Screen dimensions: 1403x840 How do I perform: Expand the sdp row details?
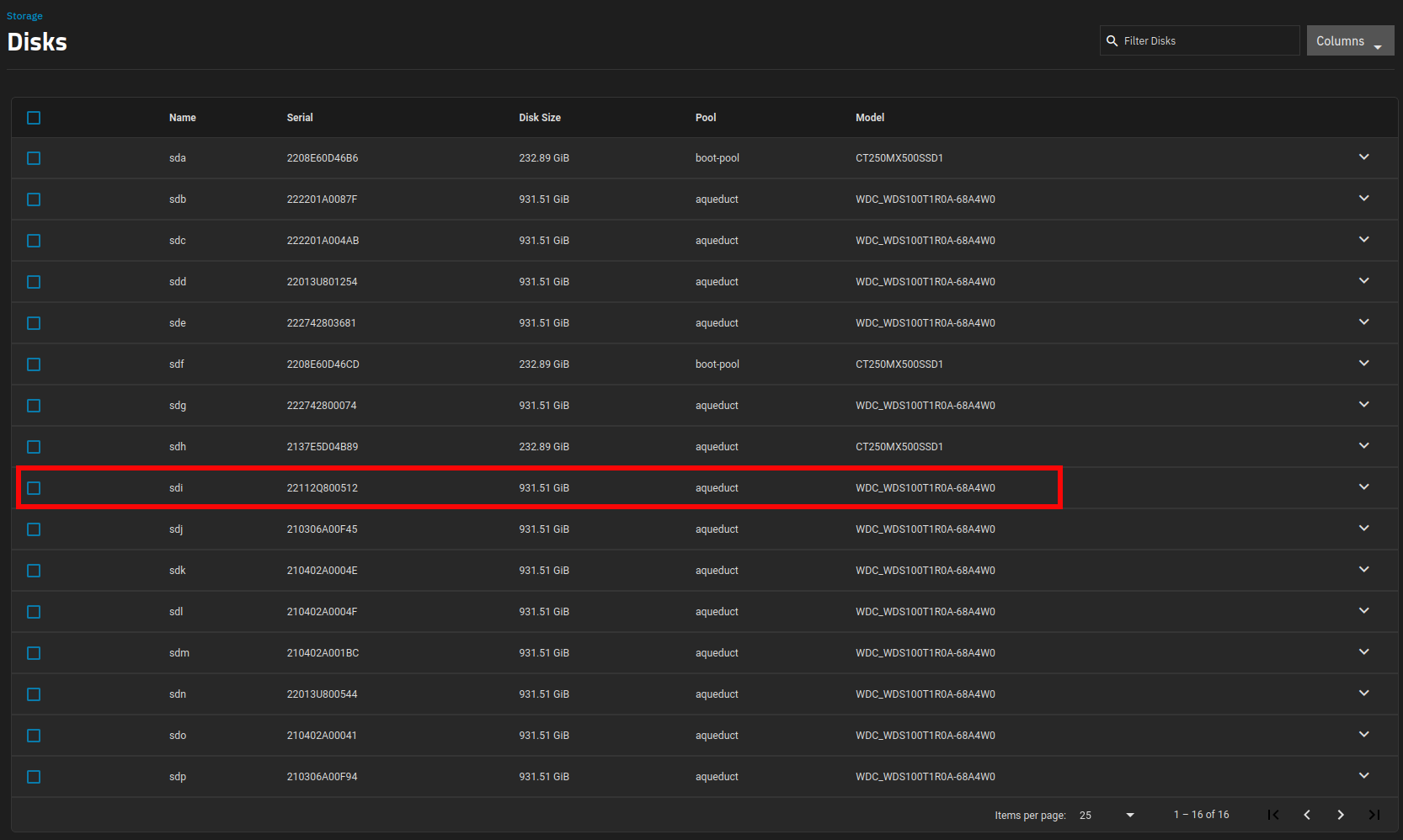point(1363,776)
